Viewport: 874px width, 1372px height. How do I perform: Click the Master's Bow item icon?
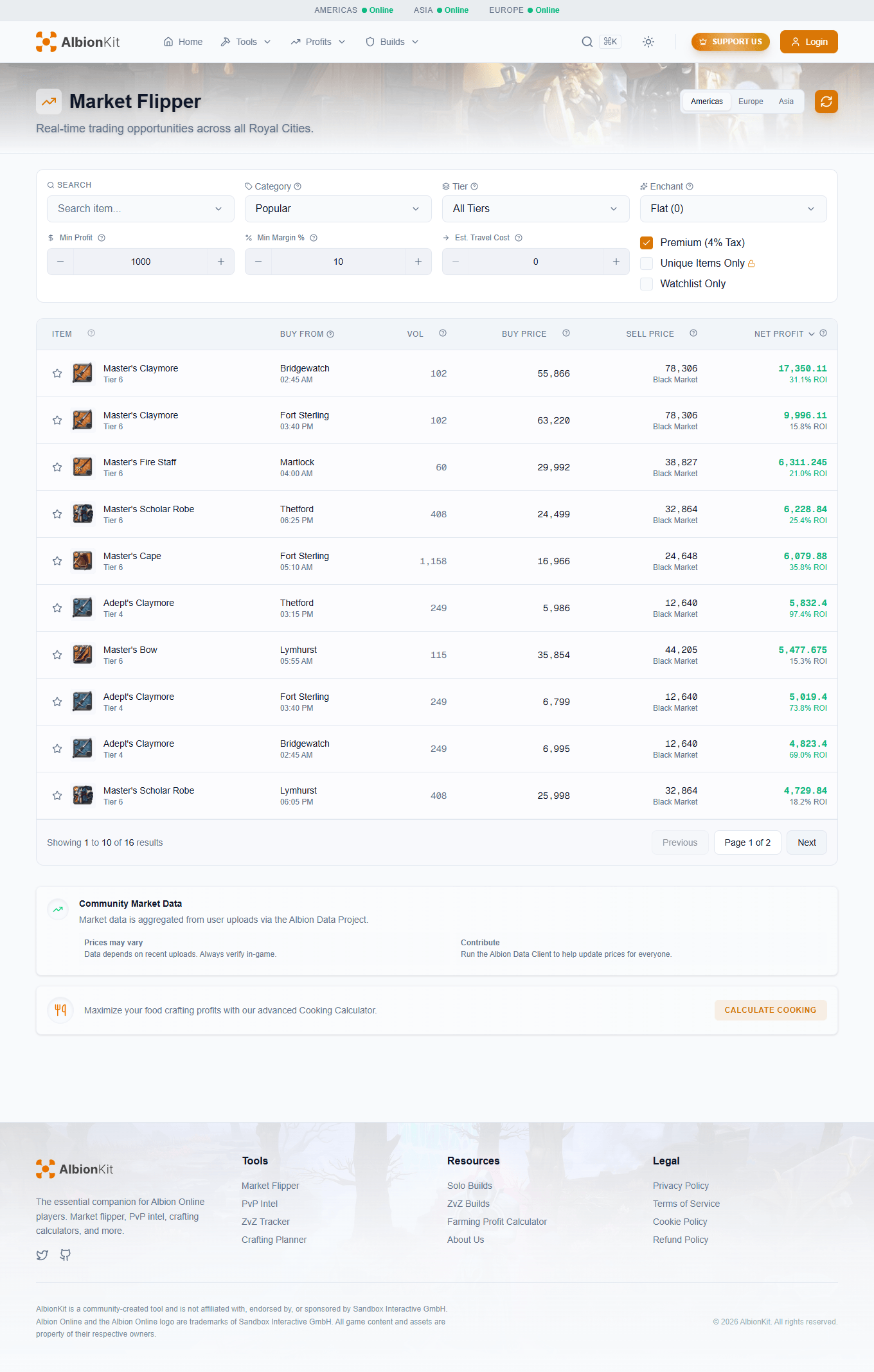pyautogui.click(x=82, y=655)
